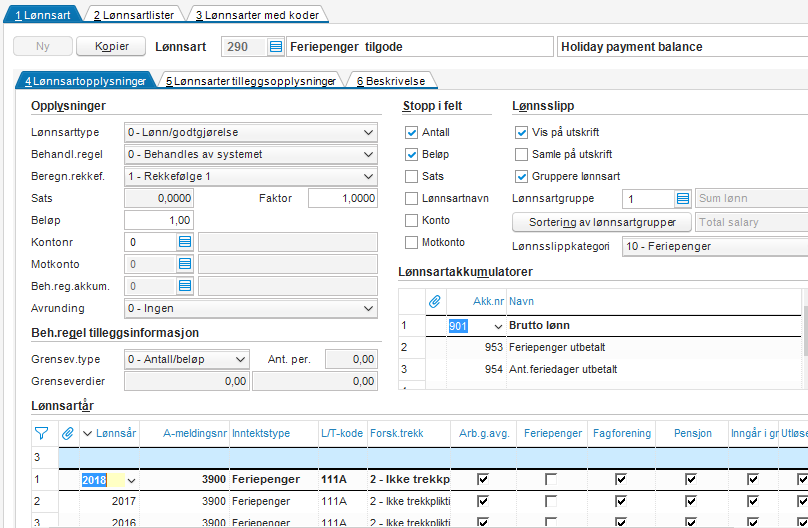This screenshot has width=808, height=528.
Task: Click Sortering av lønnsartgrupper button
Action: click(602, 223)
